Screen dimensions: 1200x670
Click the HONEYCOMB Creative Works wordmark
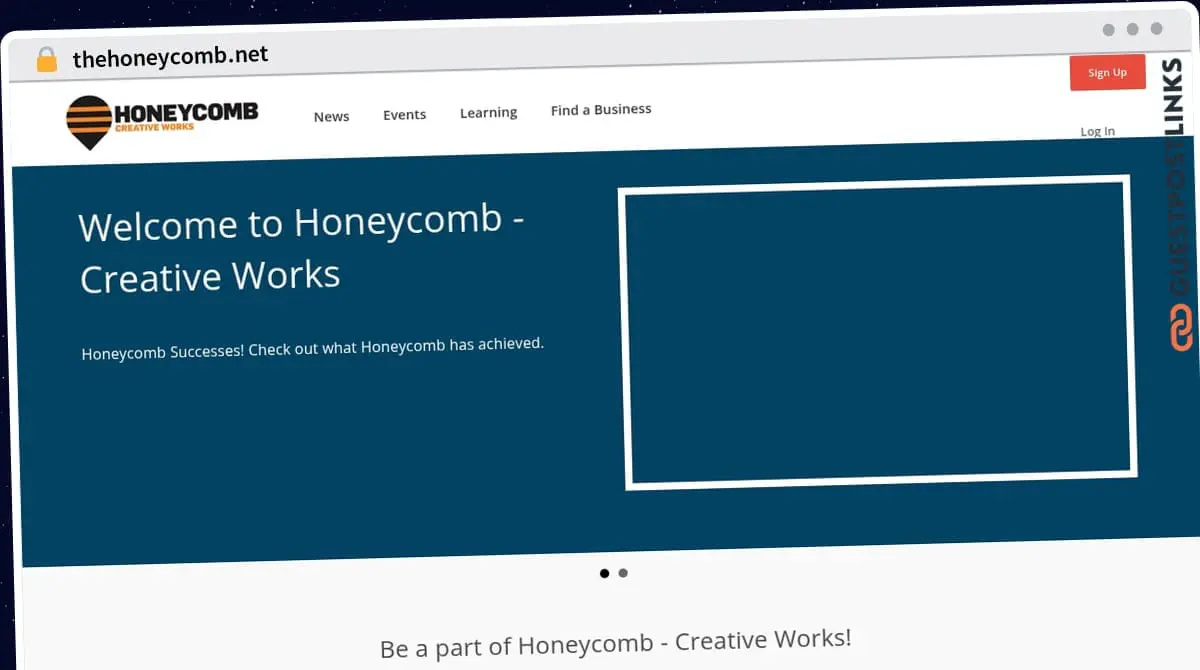tap(185, 115)
